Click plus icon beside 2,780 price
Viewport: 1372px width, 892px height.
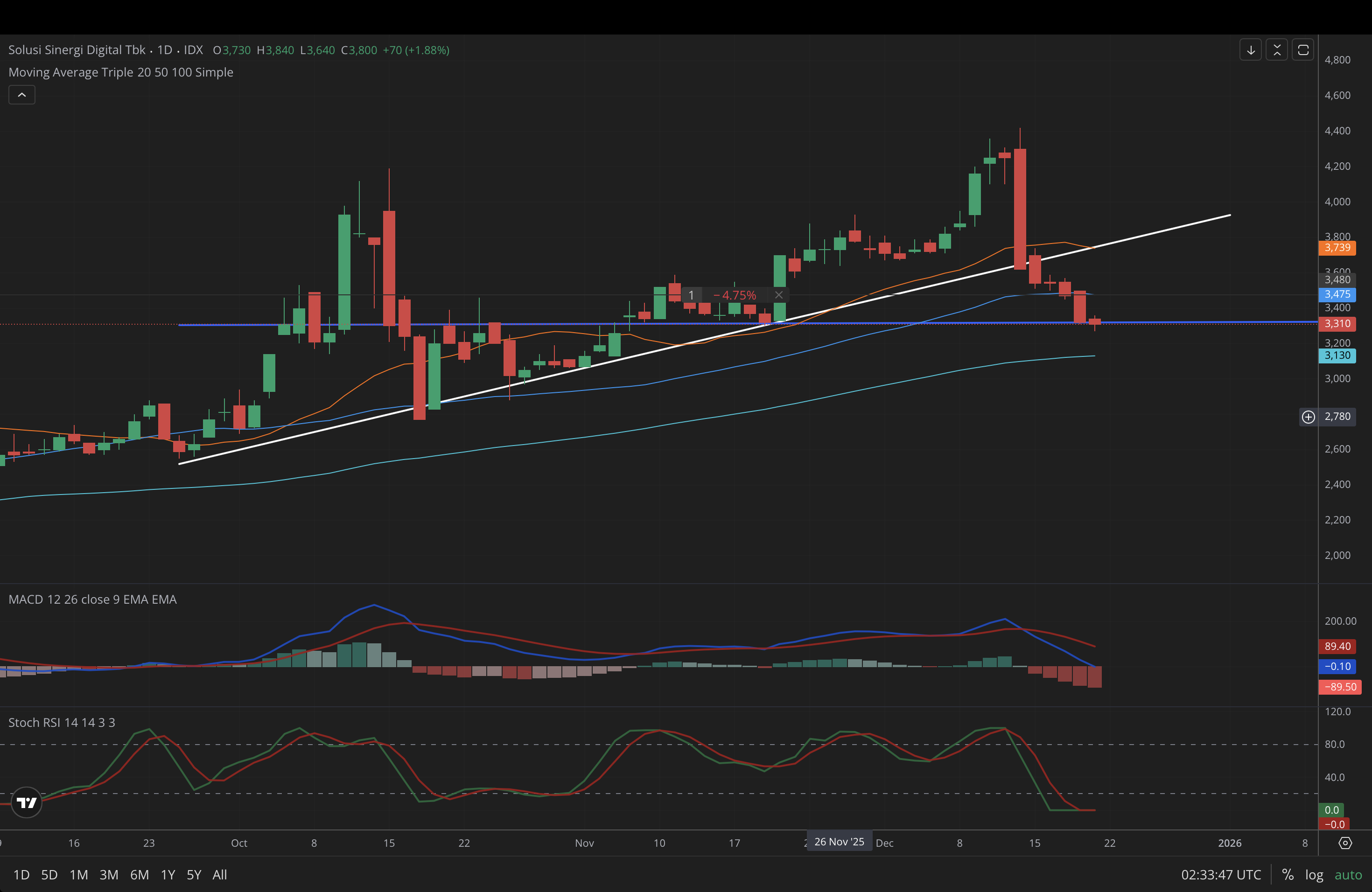click(x=1309, y=417)
